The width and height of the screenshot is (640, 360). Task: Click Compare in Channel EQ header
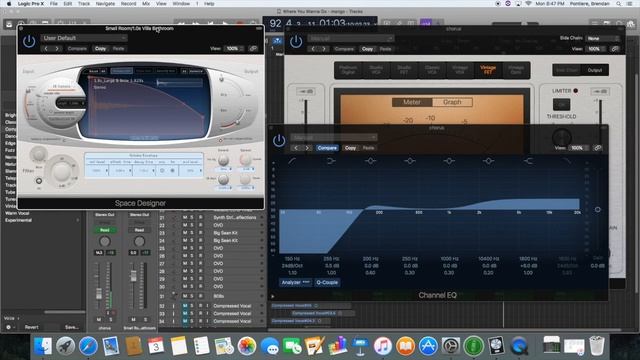click(x=327, y=148)
